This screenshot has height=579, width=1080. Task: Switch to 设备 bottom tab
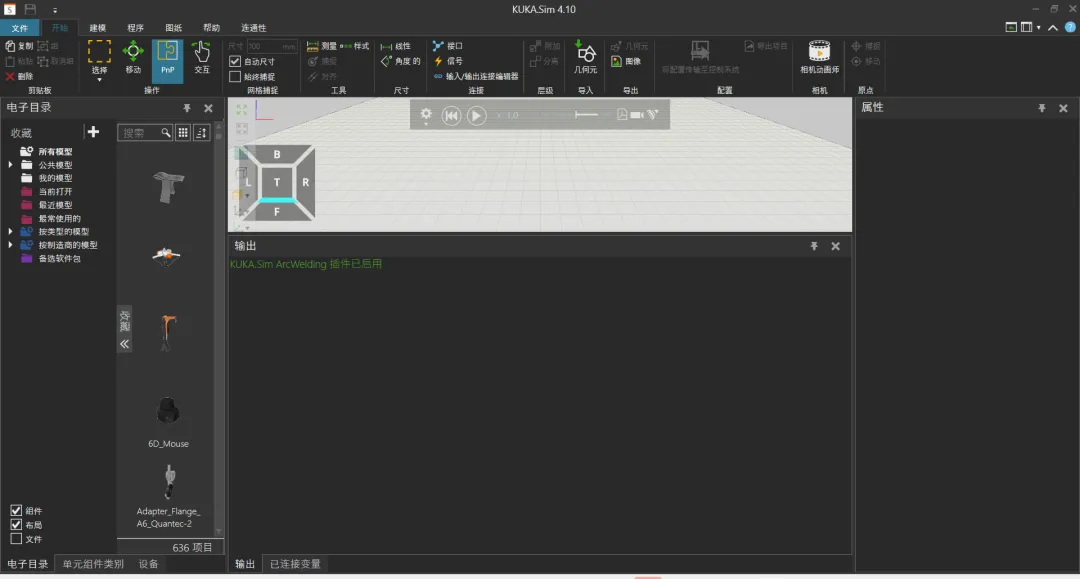[x=148, y=564]
